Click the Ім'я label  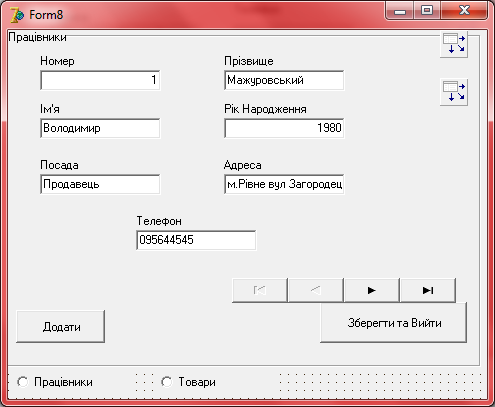pos(50,109)
